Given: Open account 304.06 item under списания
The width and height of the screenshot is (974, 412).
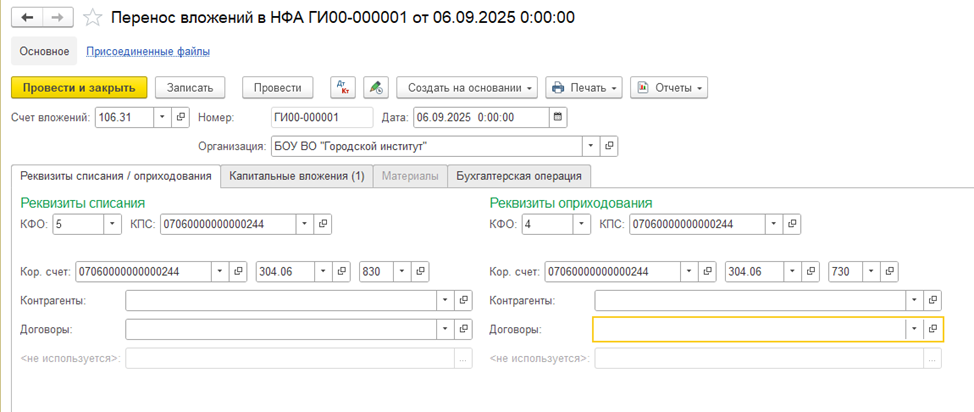Looking at the screenshot, I should pyautogui.click(x=341, y=272).
